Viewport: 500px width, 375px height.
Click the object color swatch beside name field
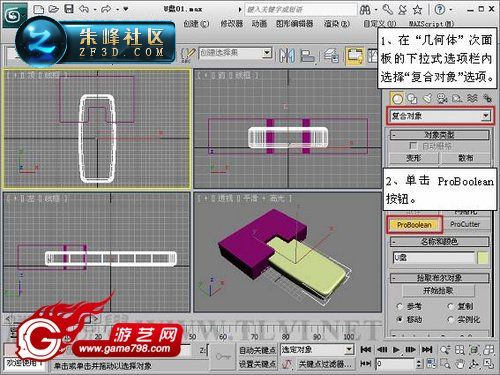click(483, 258)
